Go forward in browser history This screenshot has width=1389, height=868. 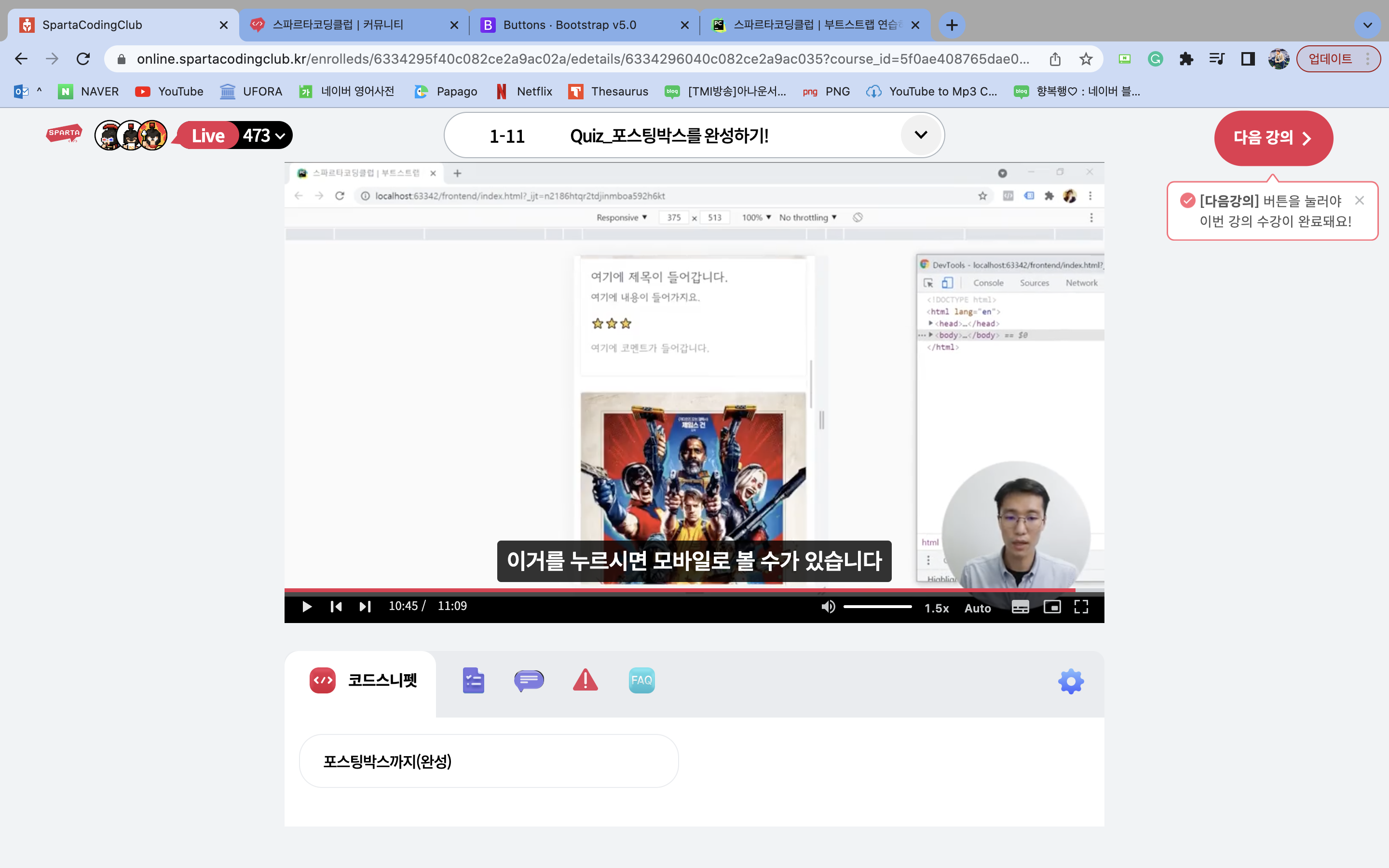52,58
